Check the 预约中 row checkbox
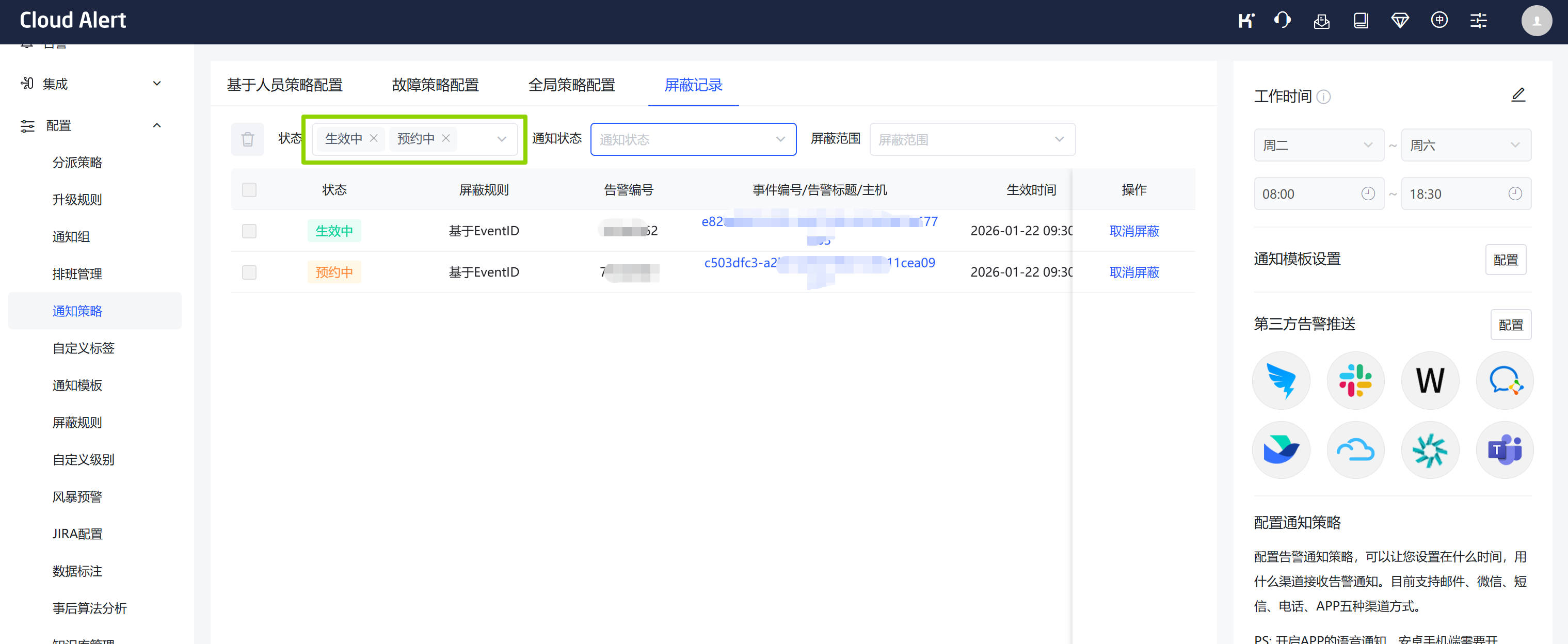The height and width of the screenshot is (644, 1568). [249, 272]
